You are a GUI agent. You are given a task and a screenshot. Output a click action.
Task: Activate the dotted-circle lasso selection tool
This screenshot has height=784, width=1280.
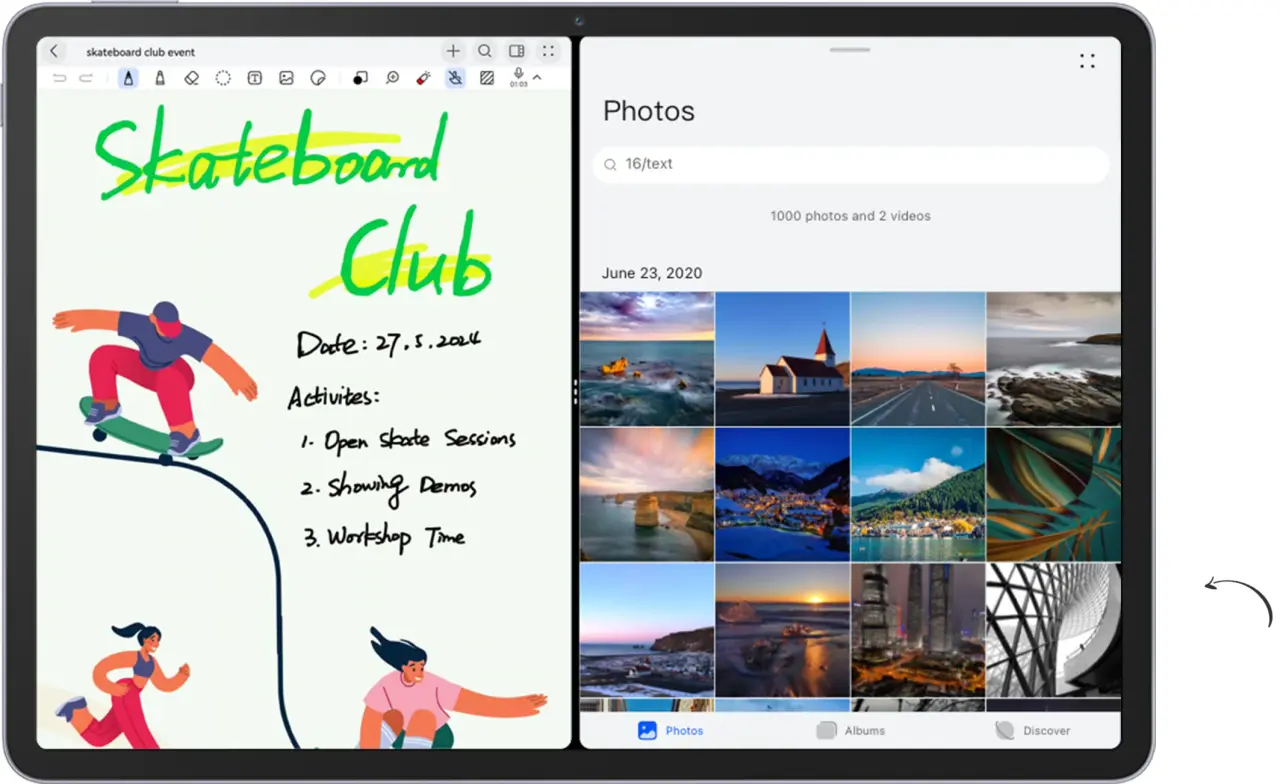(223, 78)
